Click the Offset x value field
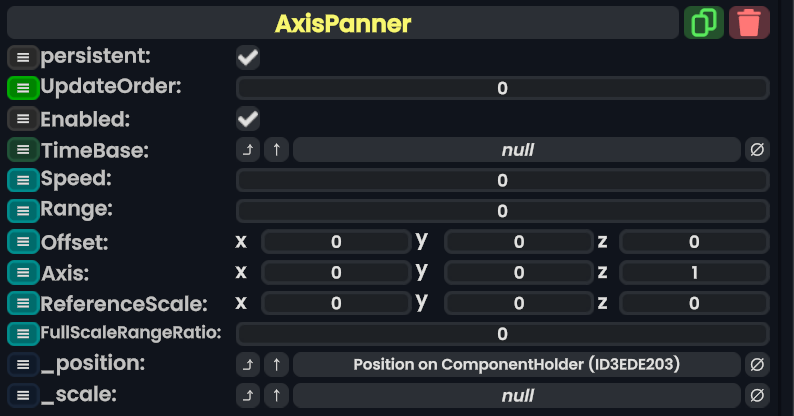794x416 pixels. [x=336, y=242]
